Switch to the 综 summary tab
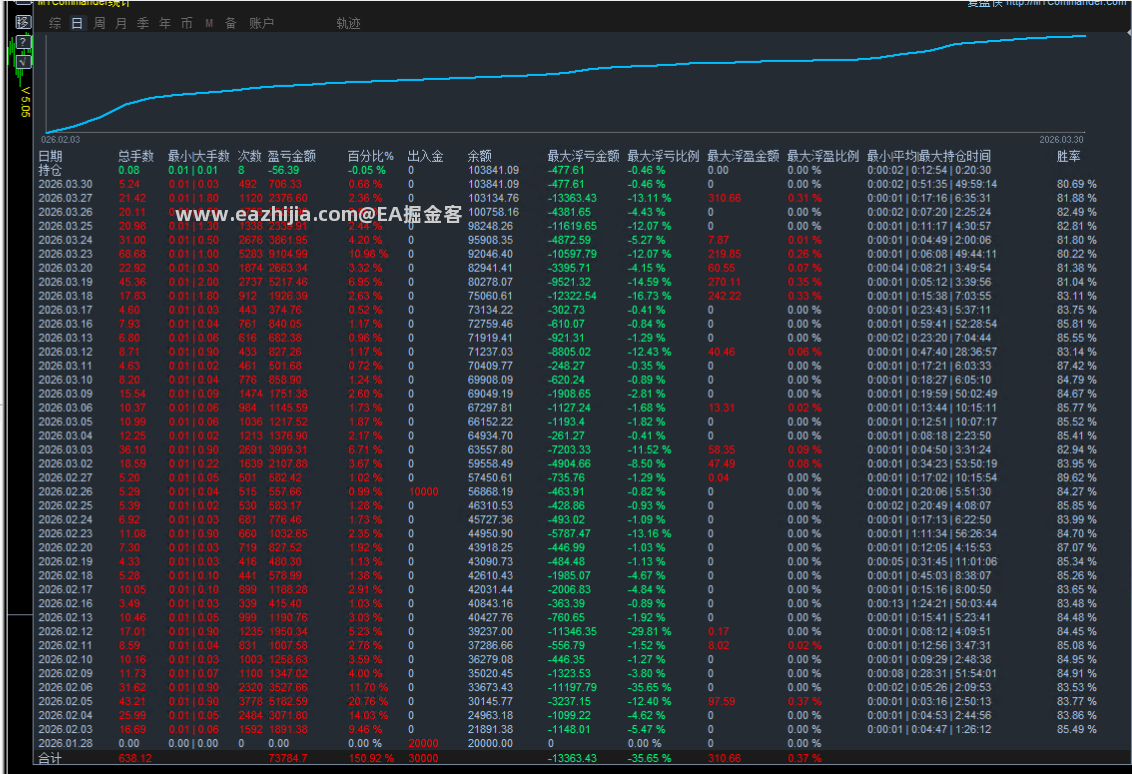The height and width of the screenshot is (774, 1132). coord(55,23)
